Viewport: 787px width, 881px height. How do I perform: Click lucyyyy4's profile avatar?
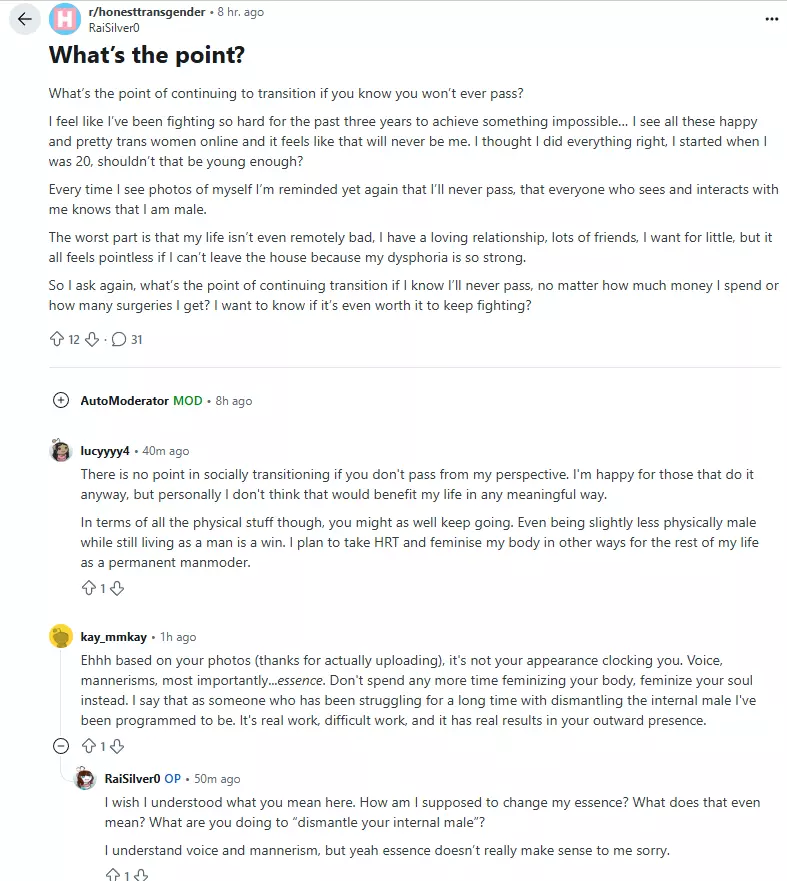tap(61, 451)
